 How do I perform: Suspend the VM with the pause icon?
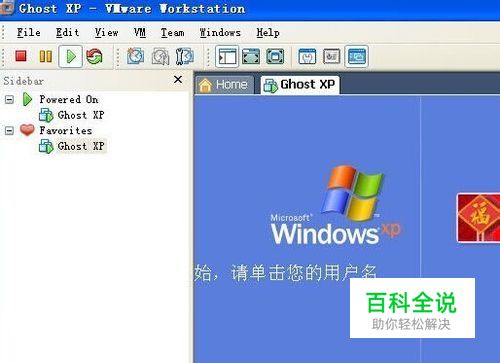point(46,56)
